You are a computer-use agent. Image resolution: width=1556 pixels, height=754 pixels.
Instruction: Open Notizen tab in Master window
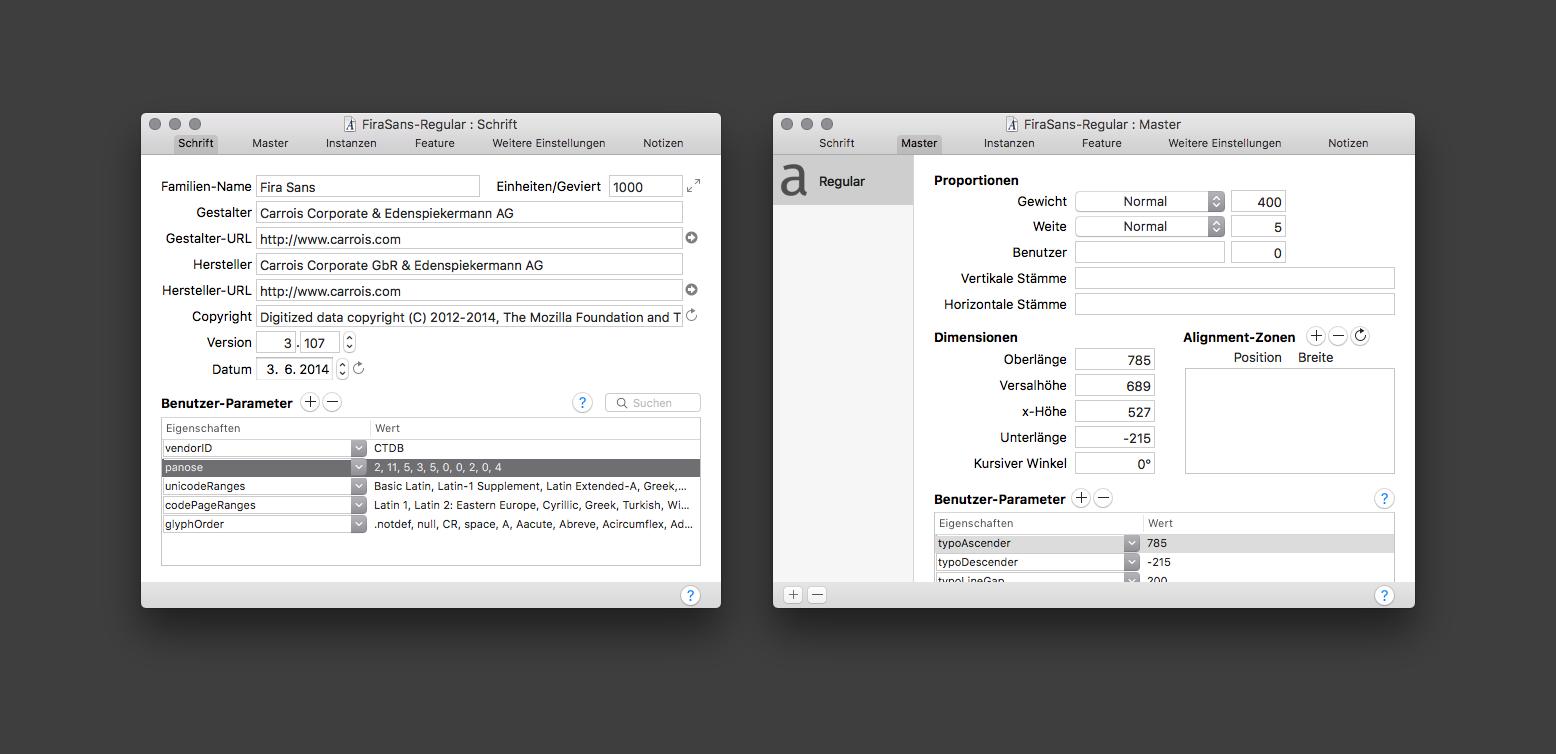point(1348,143)
